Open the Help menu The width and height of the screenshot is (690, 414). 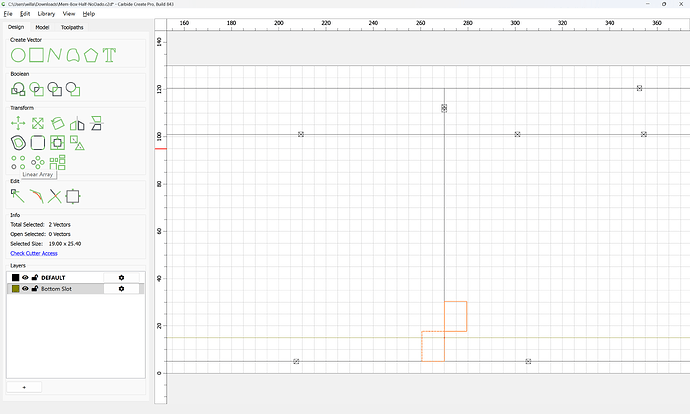click(x=89, y=14)
